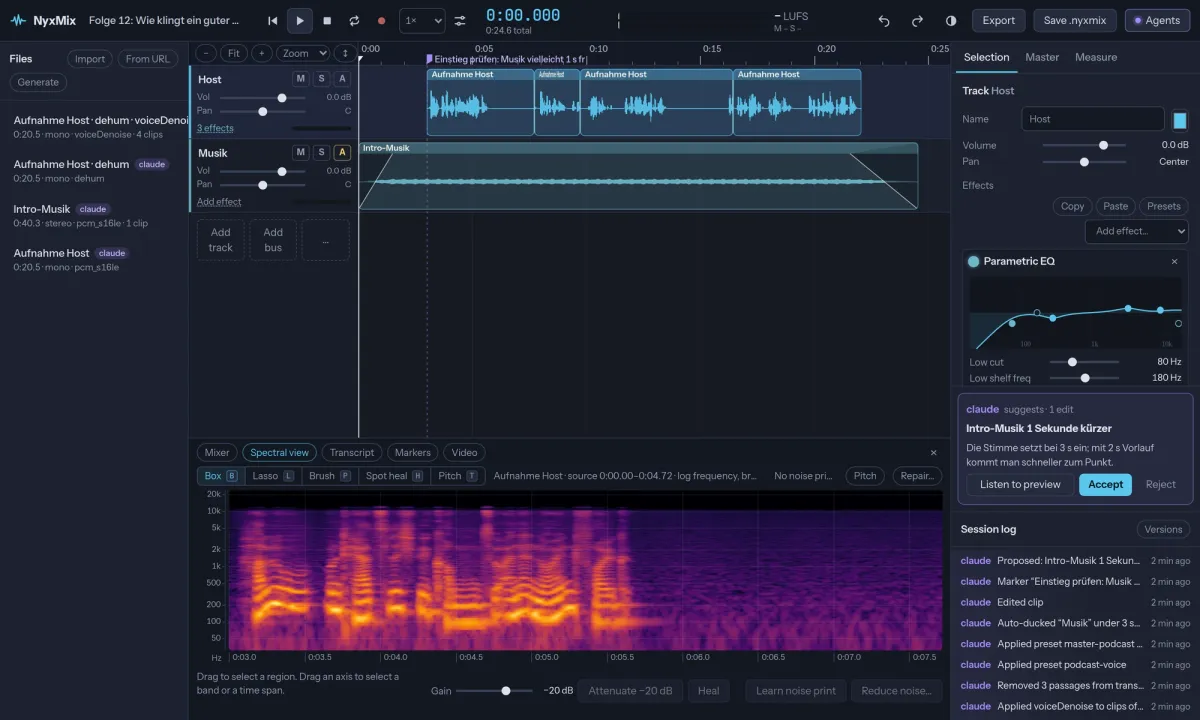Image resolution: width=1200 pixels, height=720 pixels.
Task: Listen to preview of claude's suggestion
Action: [x=1020, y=484]
